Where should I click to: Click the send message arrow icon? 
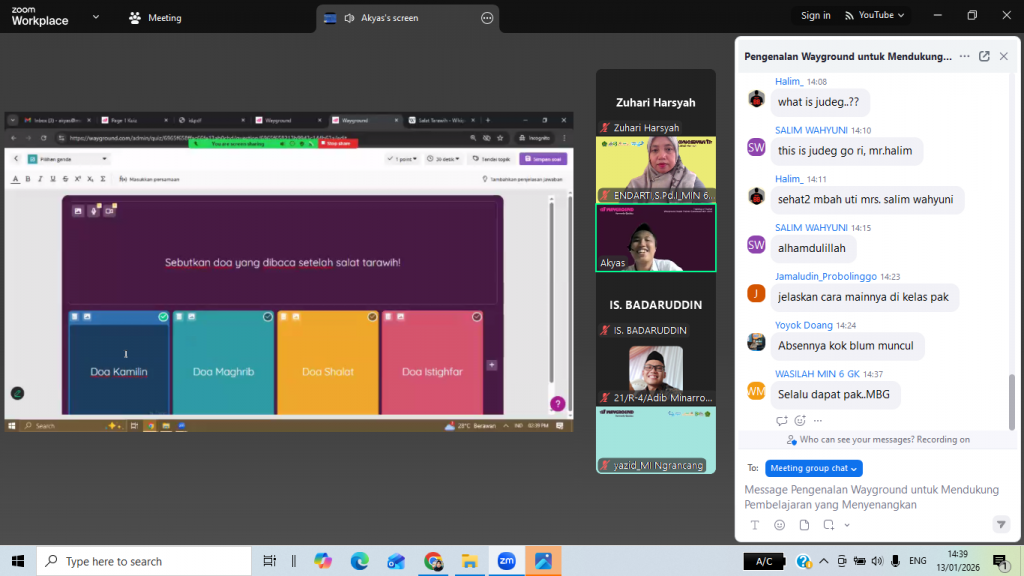(x=1000, y=525)
